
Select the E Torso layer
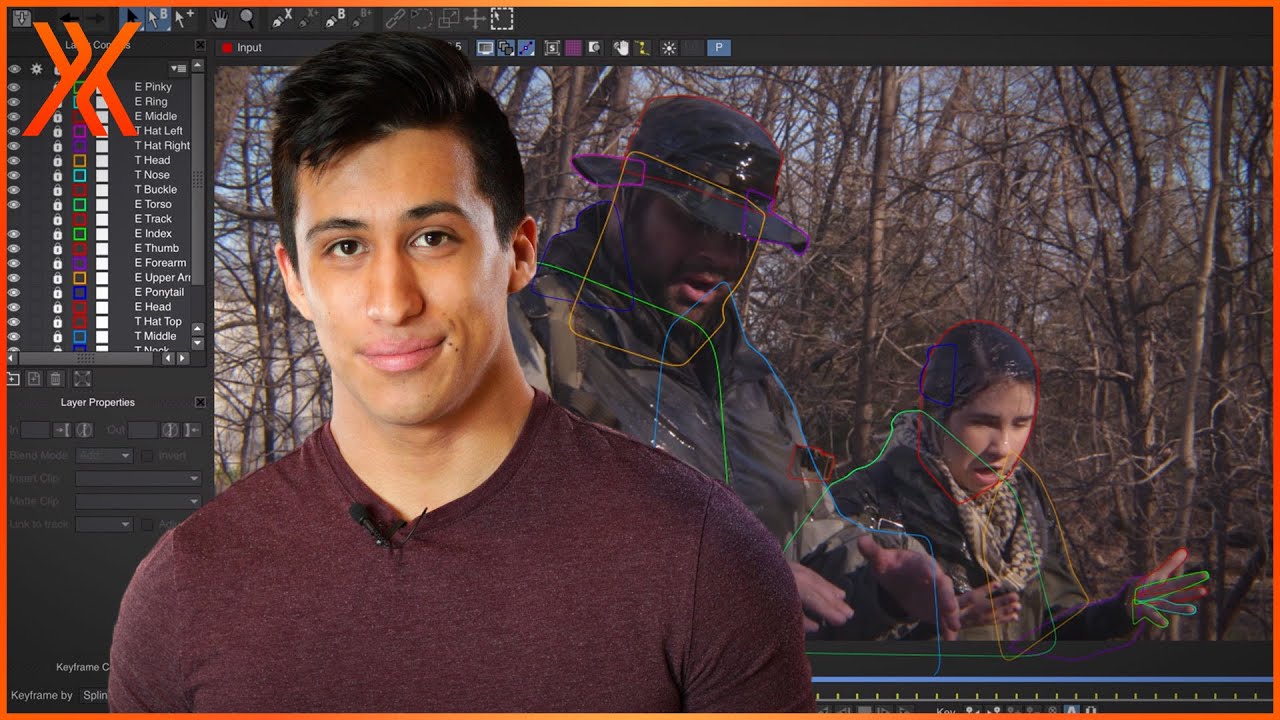click(153, 204)
